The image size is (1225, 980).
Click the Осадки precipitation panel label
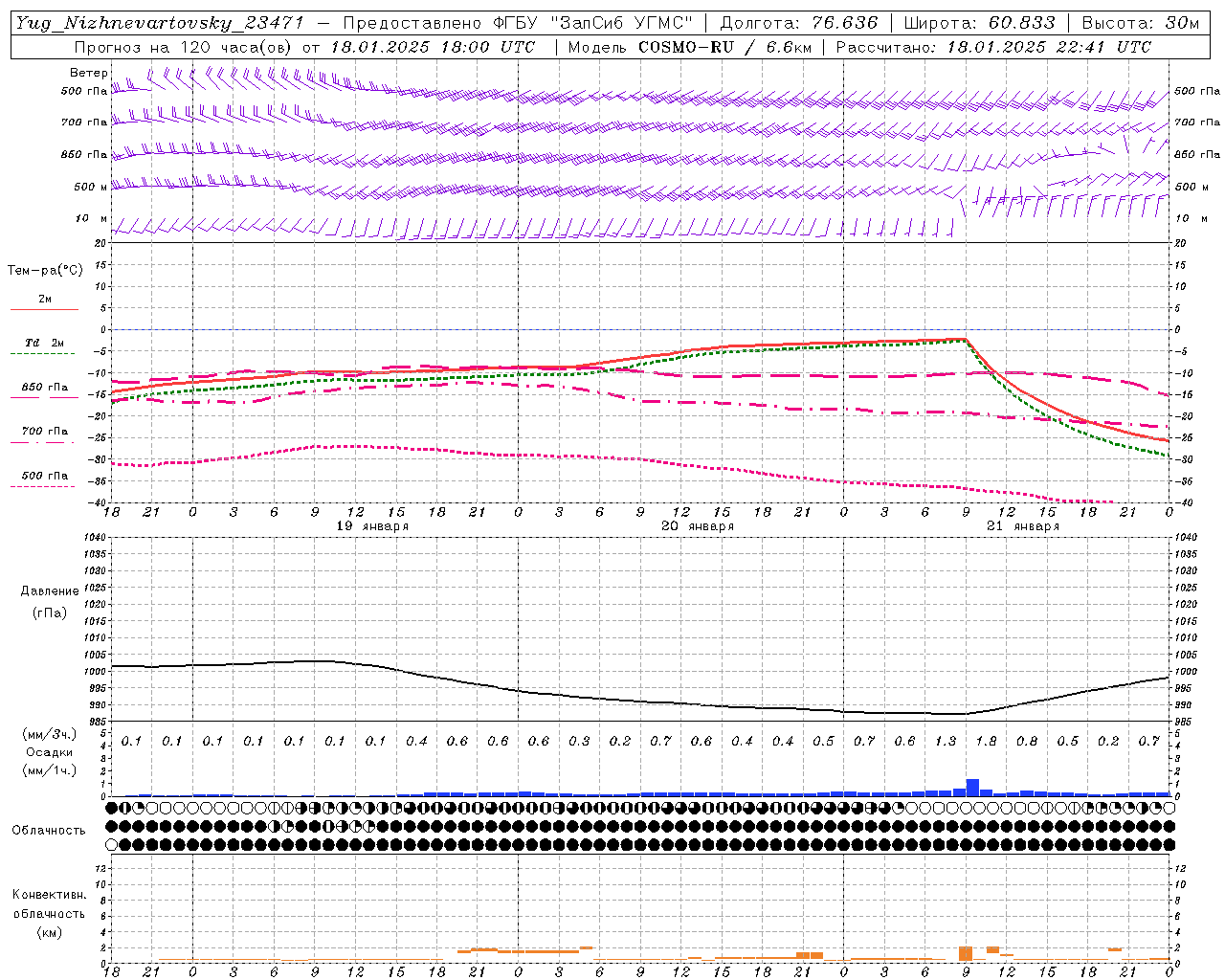coord(50,752)
